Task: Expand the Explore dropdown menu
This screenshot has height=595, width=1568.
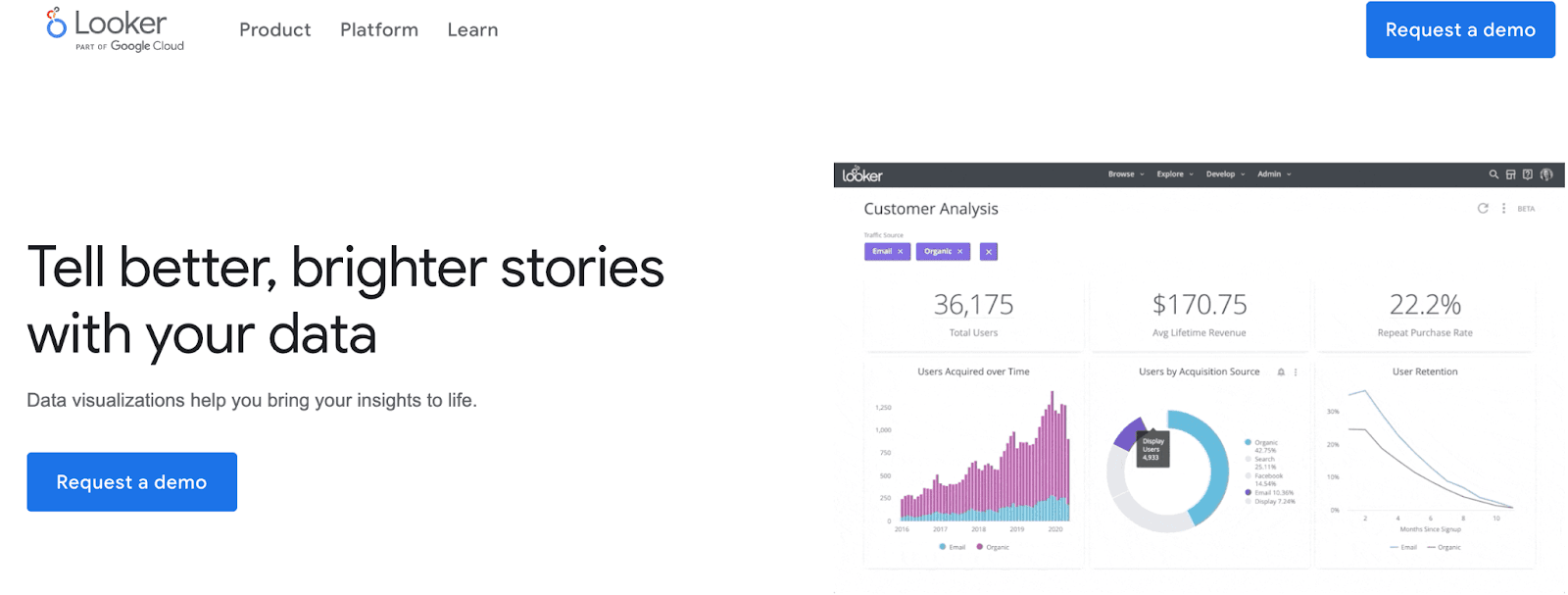Action: click(x=1175, y=174)
